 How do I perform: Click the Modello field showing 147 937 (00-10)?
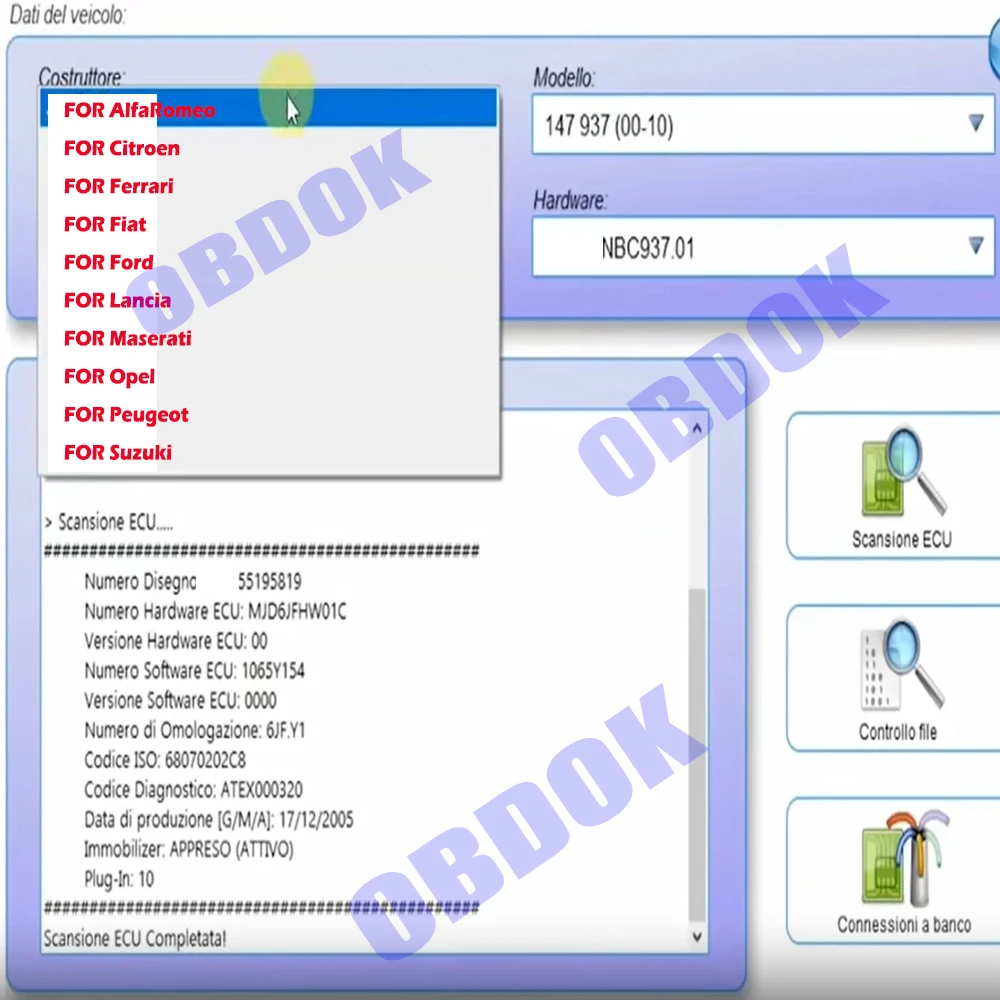[763, 124]
